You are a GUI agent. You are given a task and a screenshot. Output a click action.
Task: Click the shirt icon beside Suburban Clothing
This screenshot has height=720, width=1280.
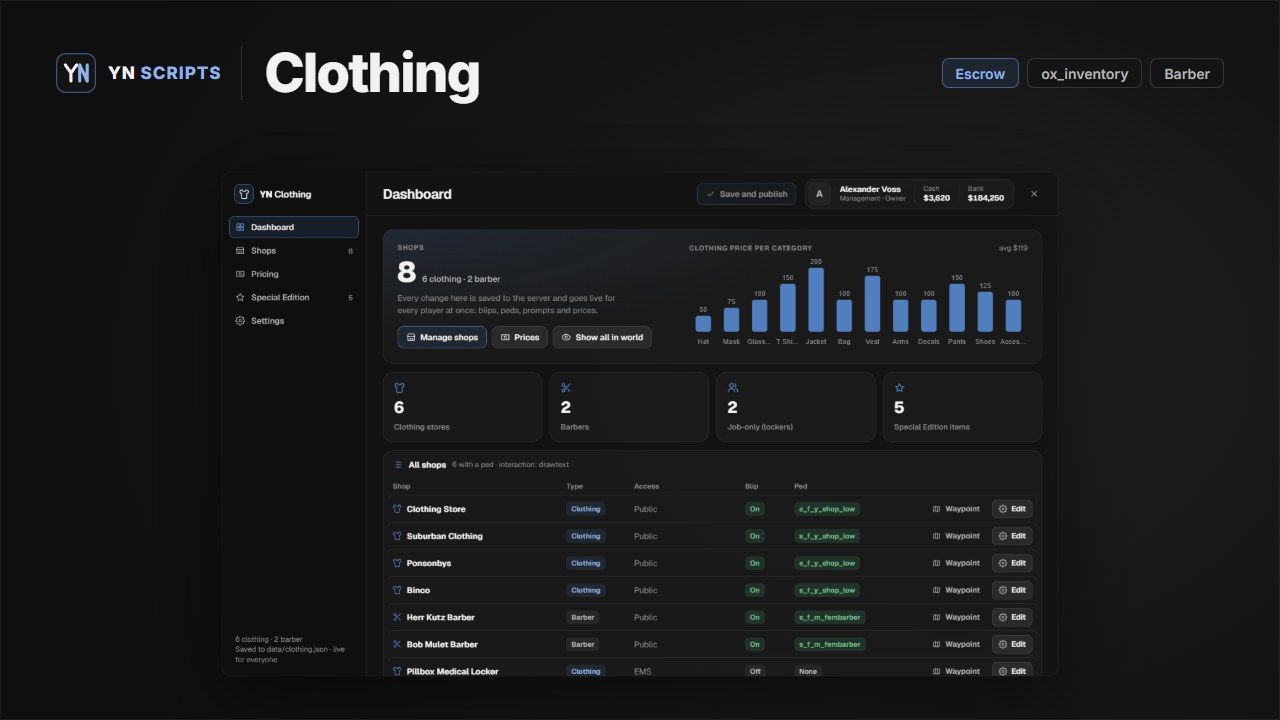point(397,536)
